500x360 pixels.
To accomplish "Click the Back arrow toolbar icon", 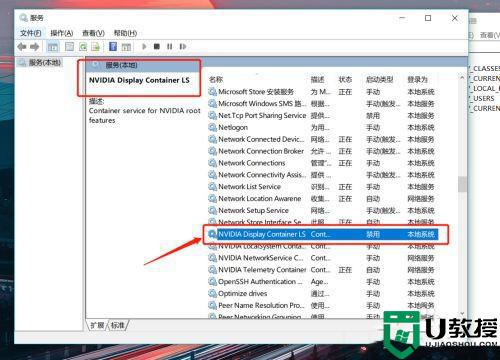I will coord(22,47).
